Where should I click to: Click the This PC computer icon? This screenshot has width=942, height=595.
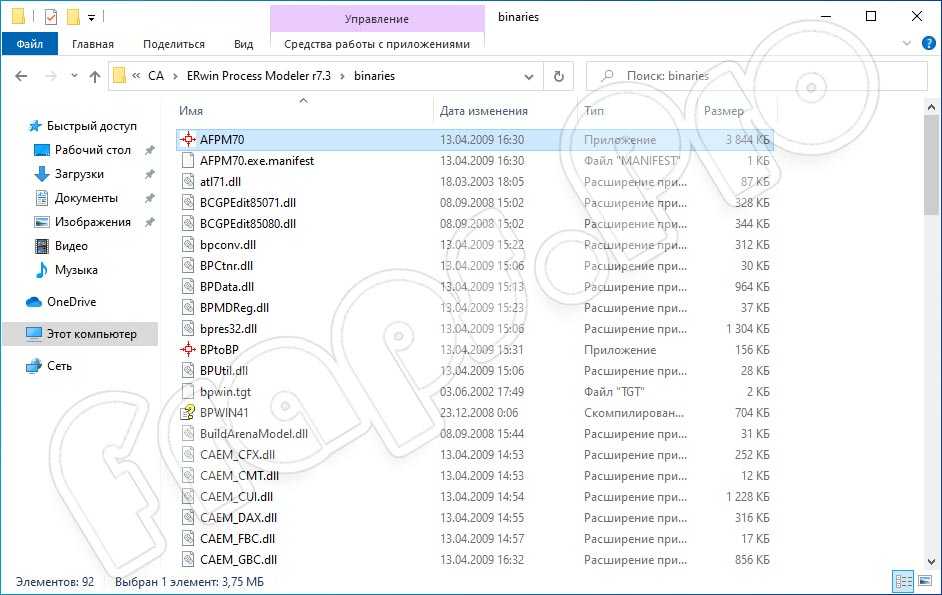tap(34, 334)
